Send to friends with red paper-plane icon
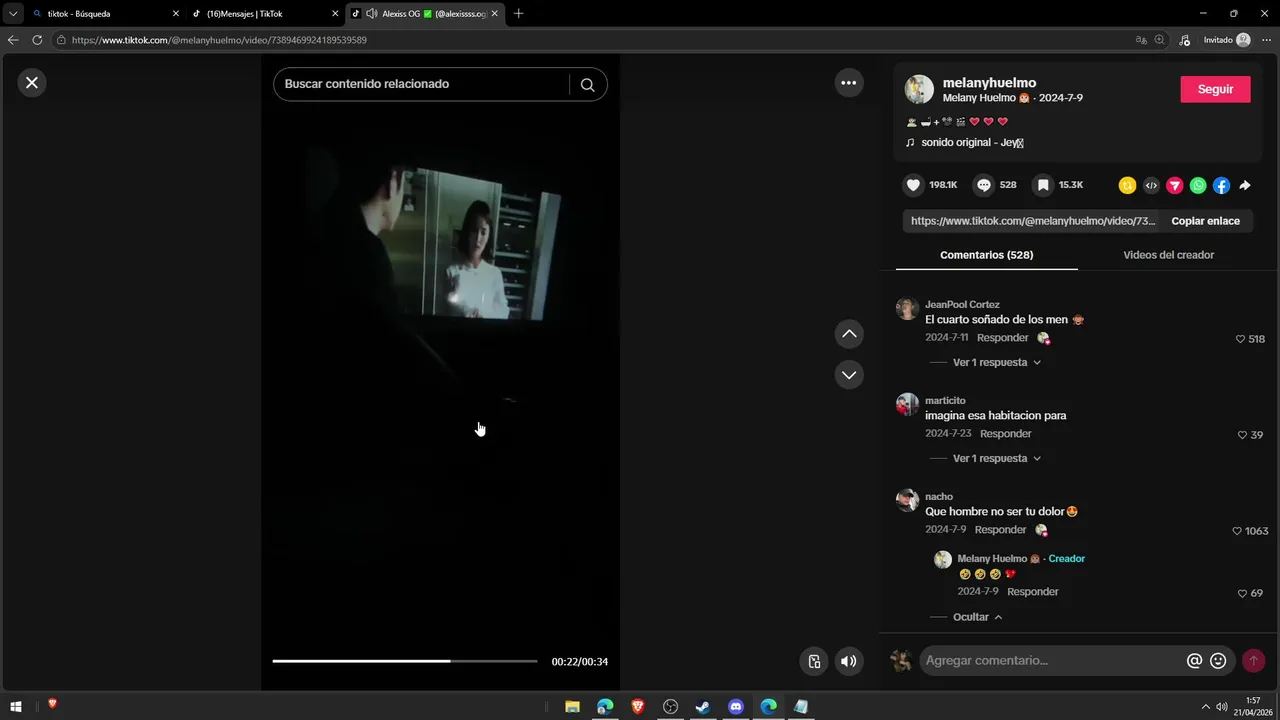1280x720 pixels. point(1175,185)
